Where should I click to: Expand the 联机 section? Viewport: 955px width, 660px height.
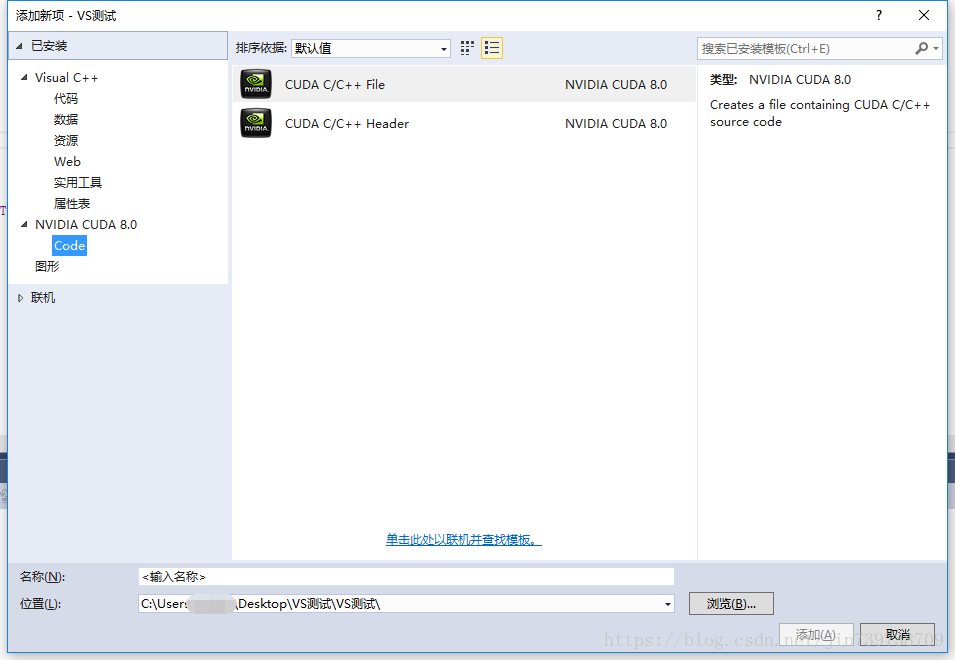[x=20, y=298]
